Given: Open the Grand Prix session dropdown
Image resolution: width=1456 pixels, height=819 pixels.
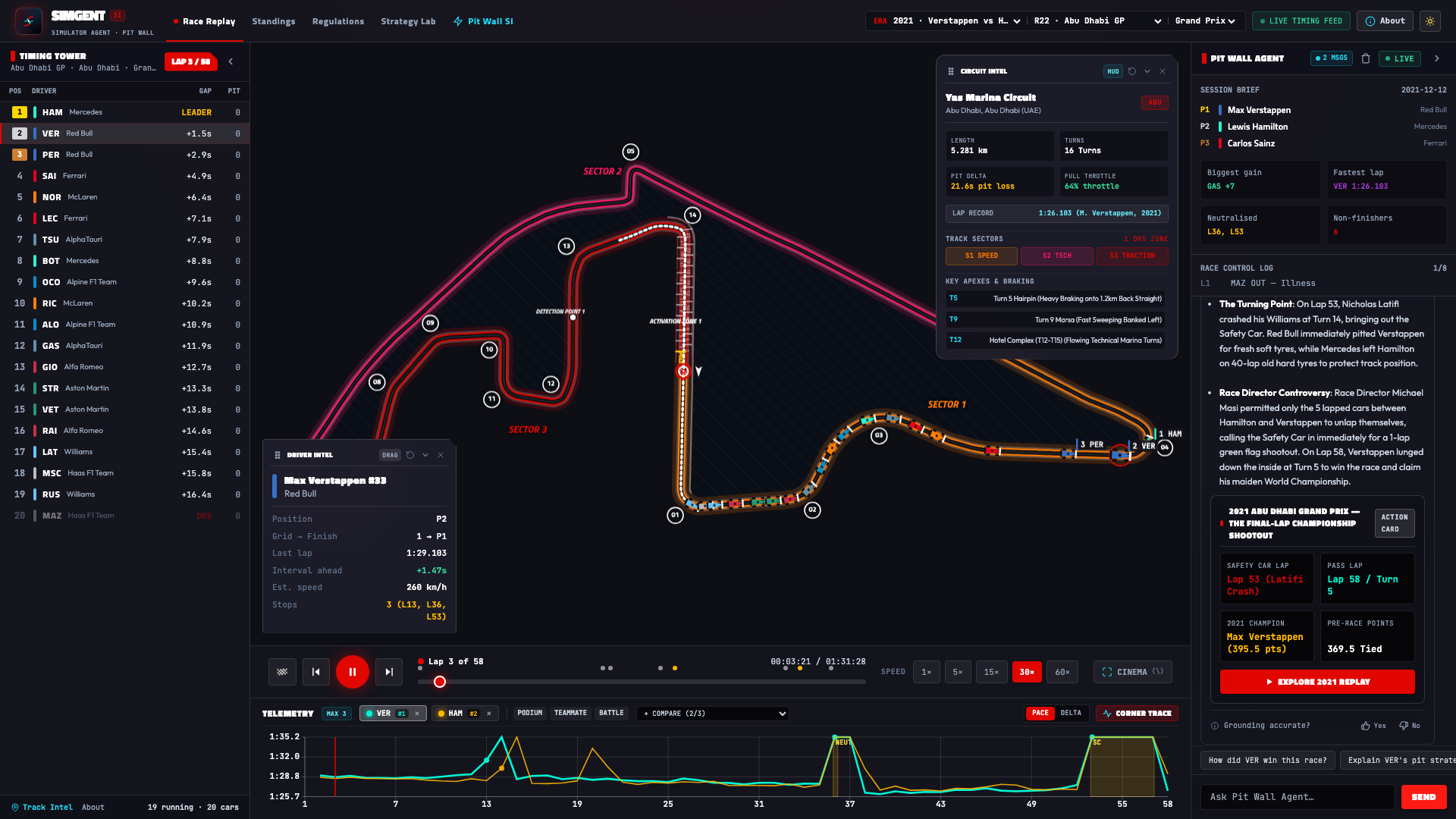Looking at the screenshot, I should pos(1207,21).
